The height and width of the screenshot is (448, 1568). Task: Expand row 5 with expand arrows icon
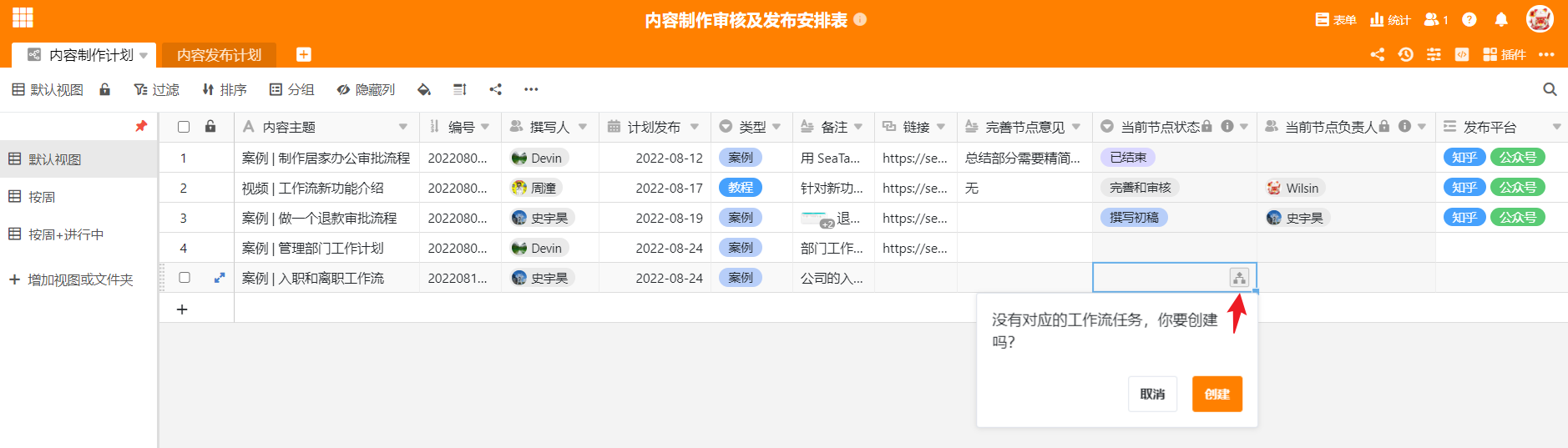click(220, 278)
